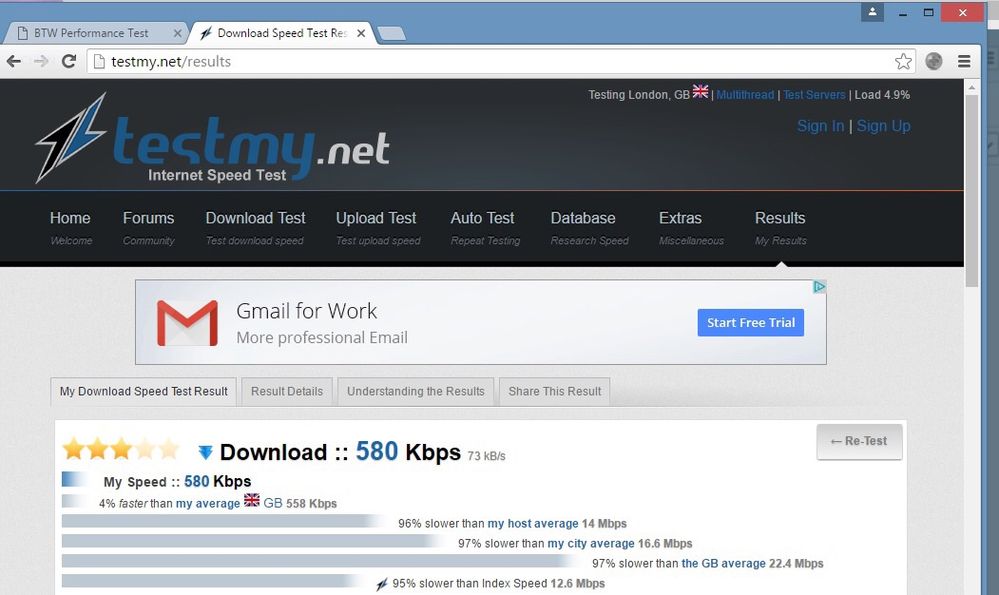Click the my average link
This screenshot has width=999, height=595.
tap(208, 503)
